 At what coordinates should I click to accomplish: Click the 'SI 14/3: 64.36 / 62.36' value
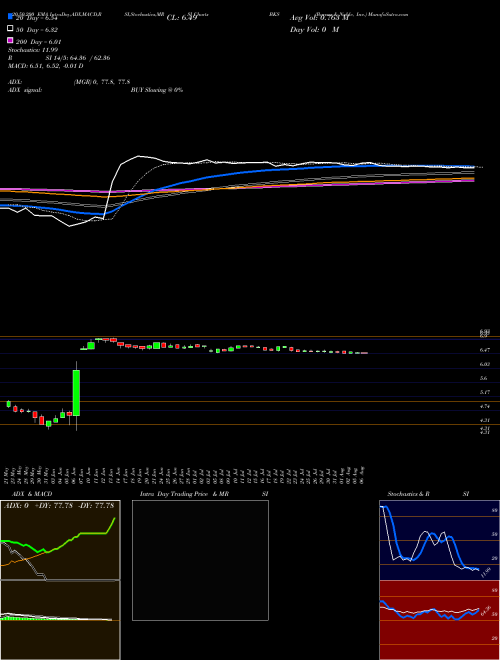[x=78, y=58]
